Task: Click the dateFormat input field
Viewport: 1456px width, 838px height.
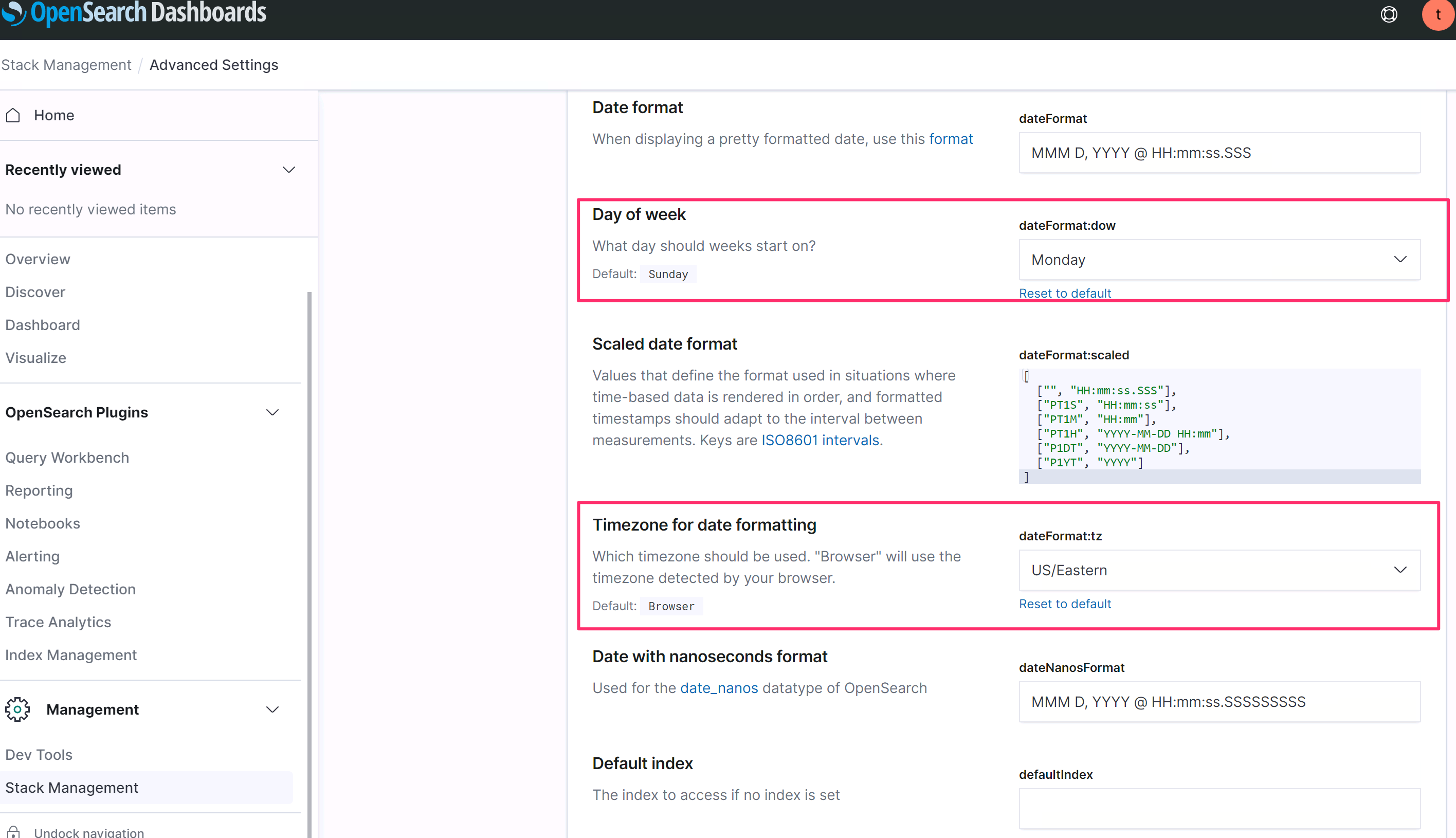Action: [1219, 153]
